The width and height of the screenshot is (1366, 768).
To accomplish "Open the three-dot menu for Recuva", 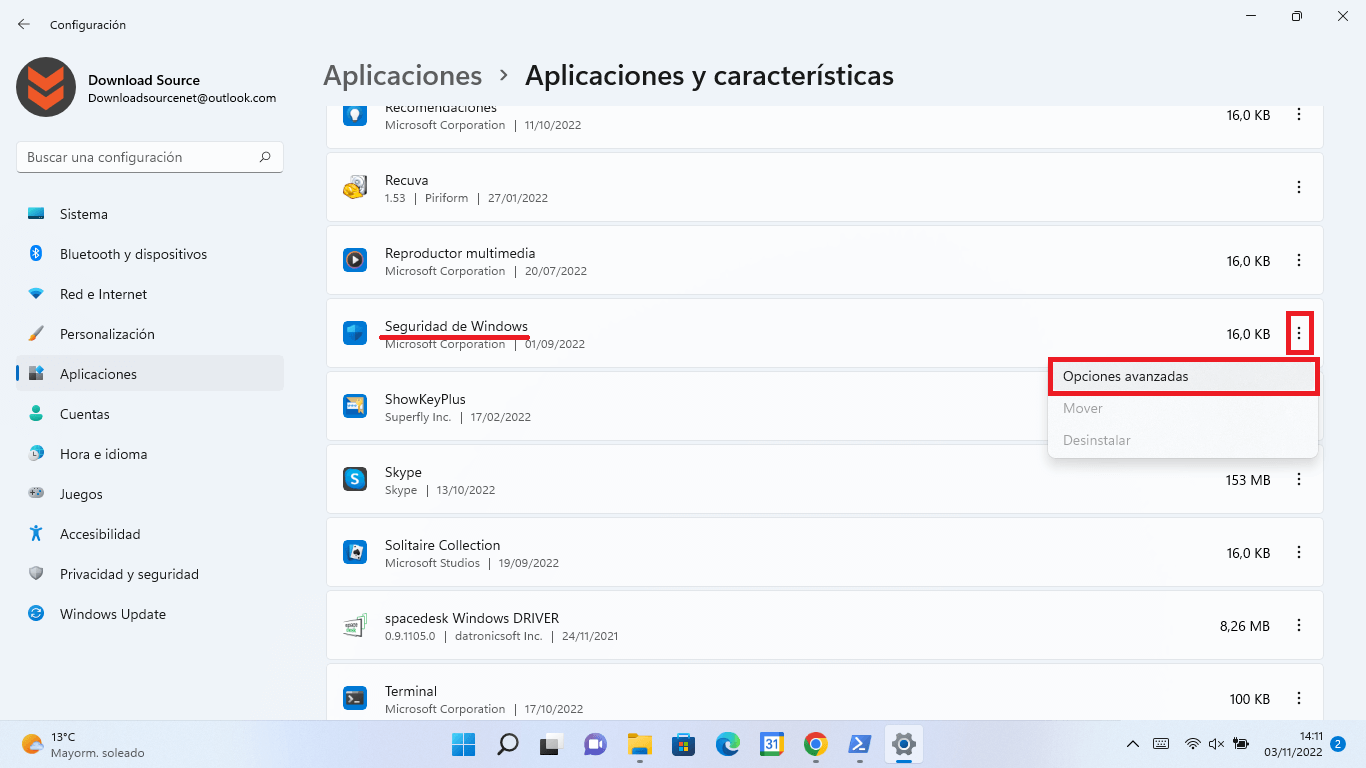I will pyautogui.click(x=1299, y=187).
